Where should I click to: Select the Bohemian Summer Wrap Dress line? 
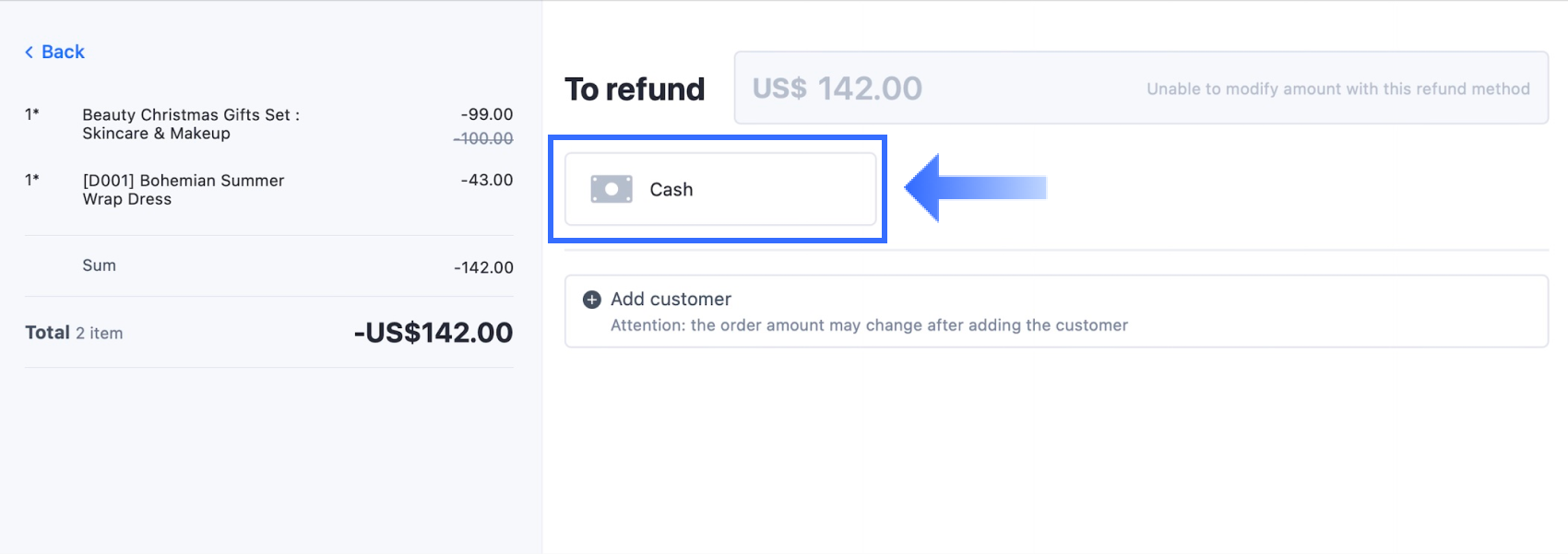click(x=183, y=190)
